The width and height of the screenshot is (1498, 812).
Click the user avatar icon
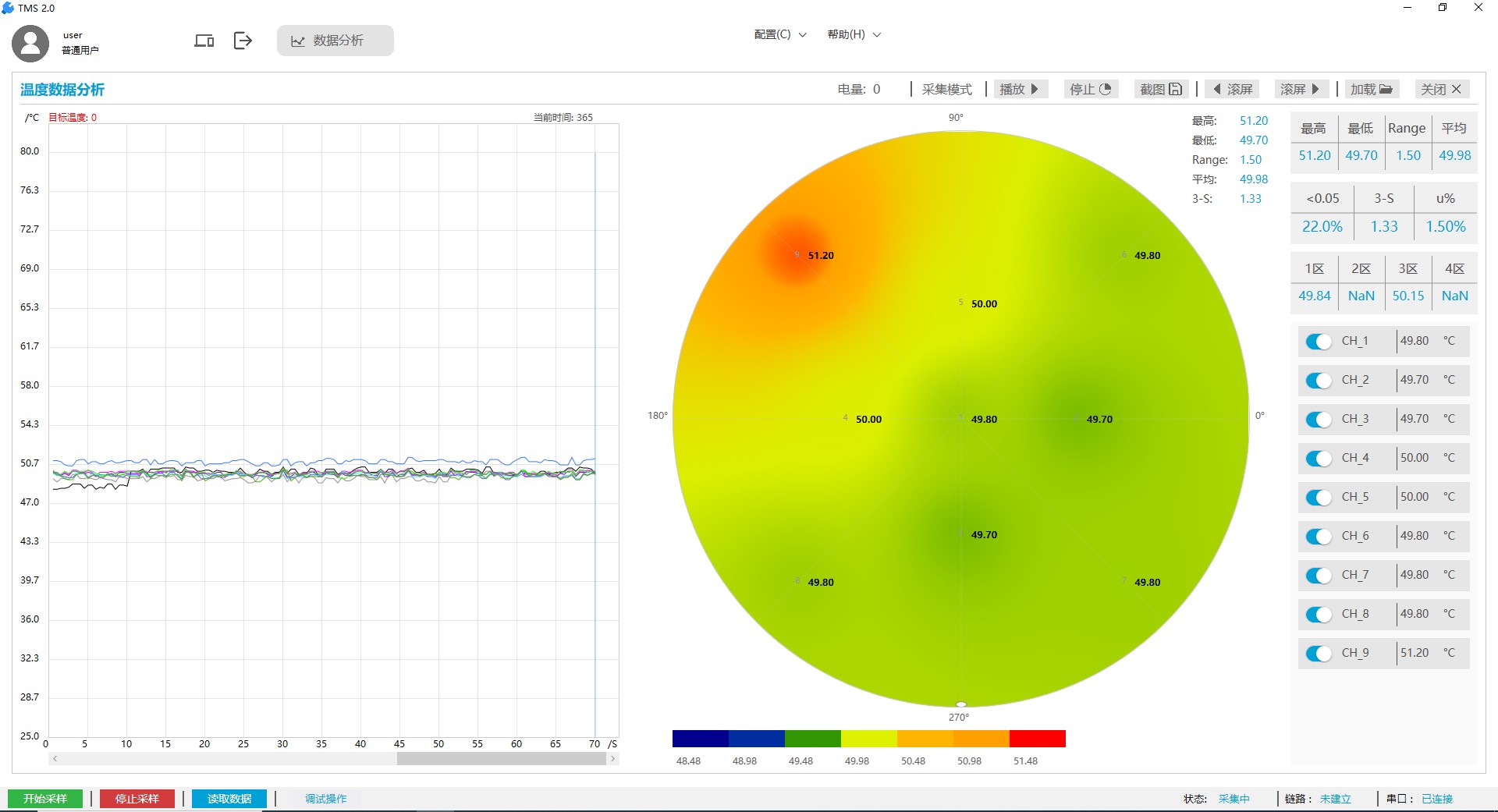pyautogui.click(x=30, y=43)
